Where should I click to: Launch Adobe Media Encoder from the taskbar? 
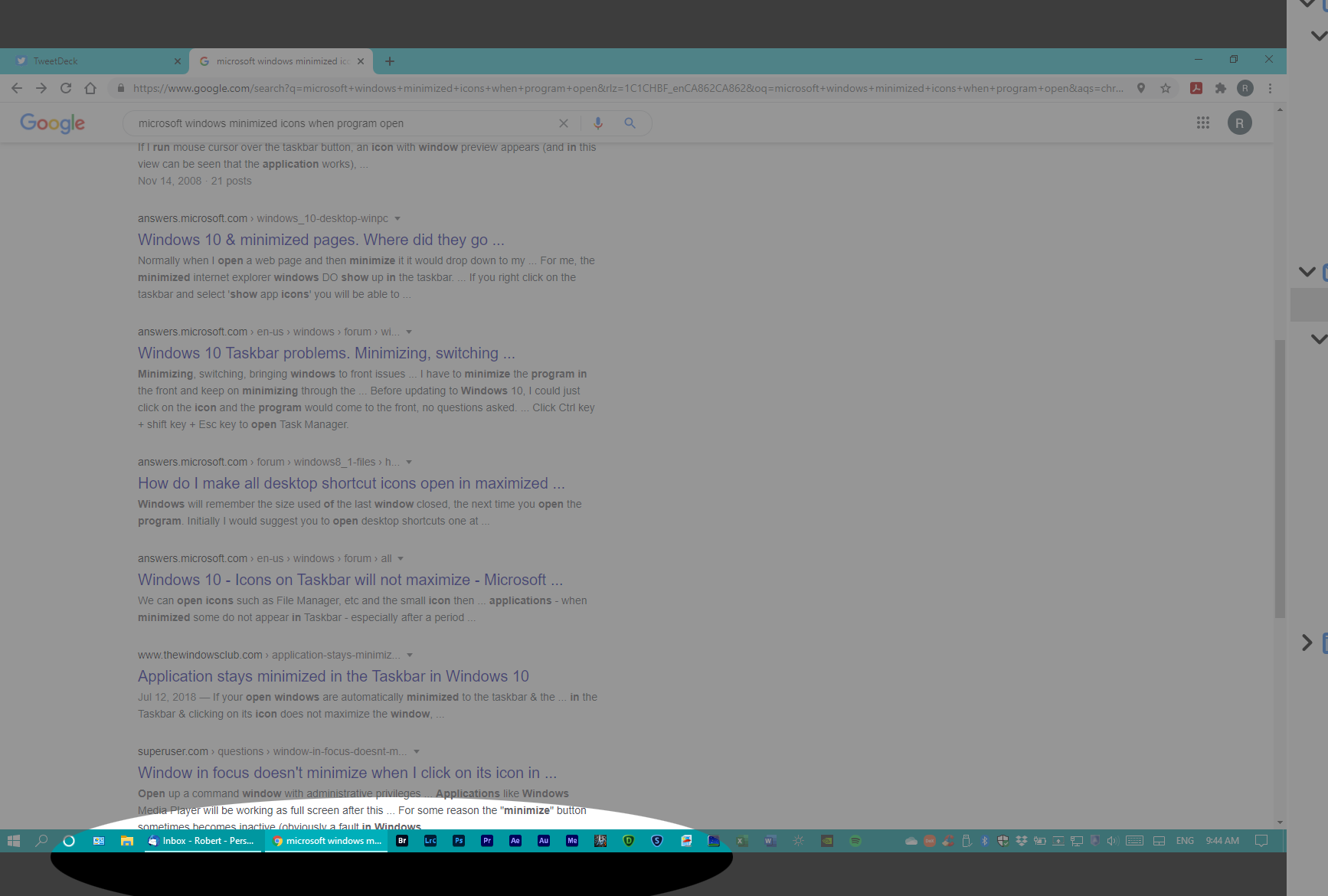pyautogui.click(x=572, y=841)
